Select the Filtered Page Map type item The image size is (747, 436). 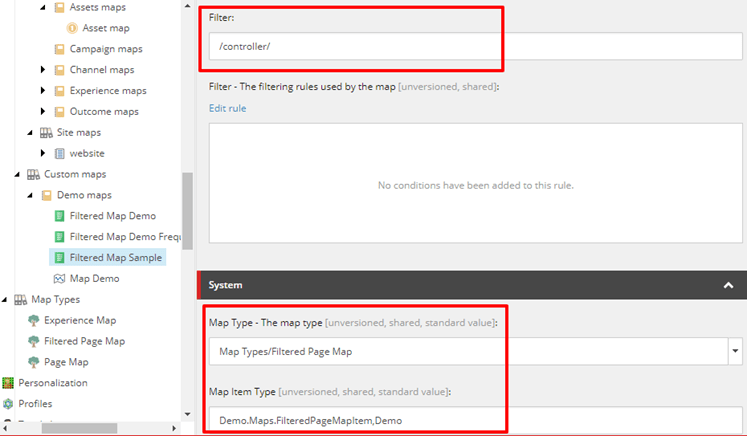point(84,341)
